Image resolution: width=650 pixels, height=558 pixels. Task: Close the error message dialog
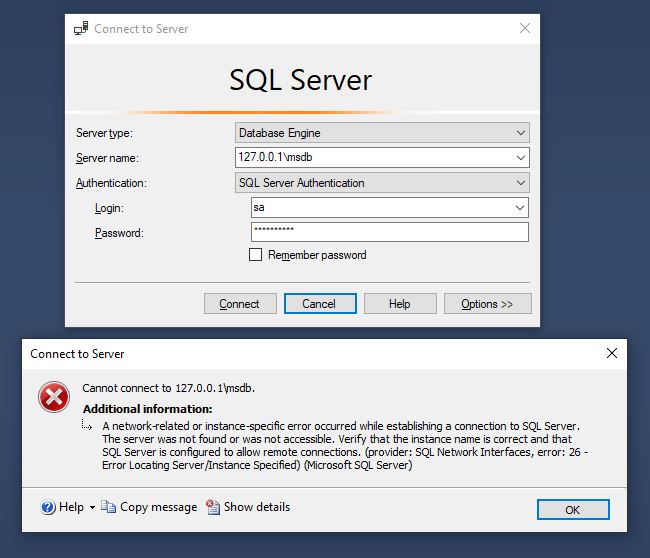612,353
